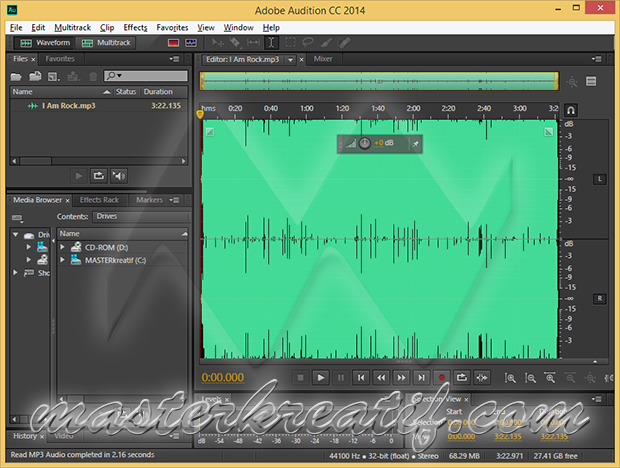Toggle Files panel loop playback button
The image size is (620, 468).
(98, 176)
